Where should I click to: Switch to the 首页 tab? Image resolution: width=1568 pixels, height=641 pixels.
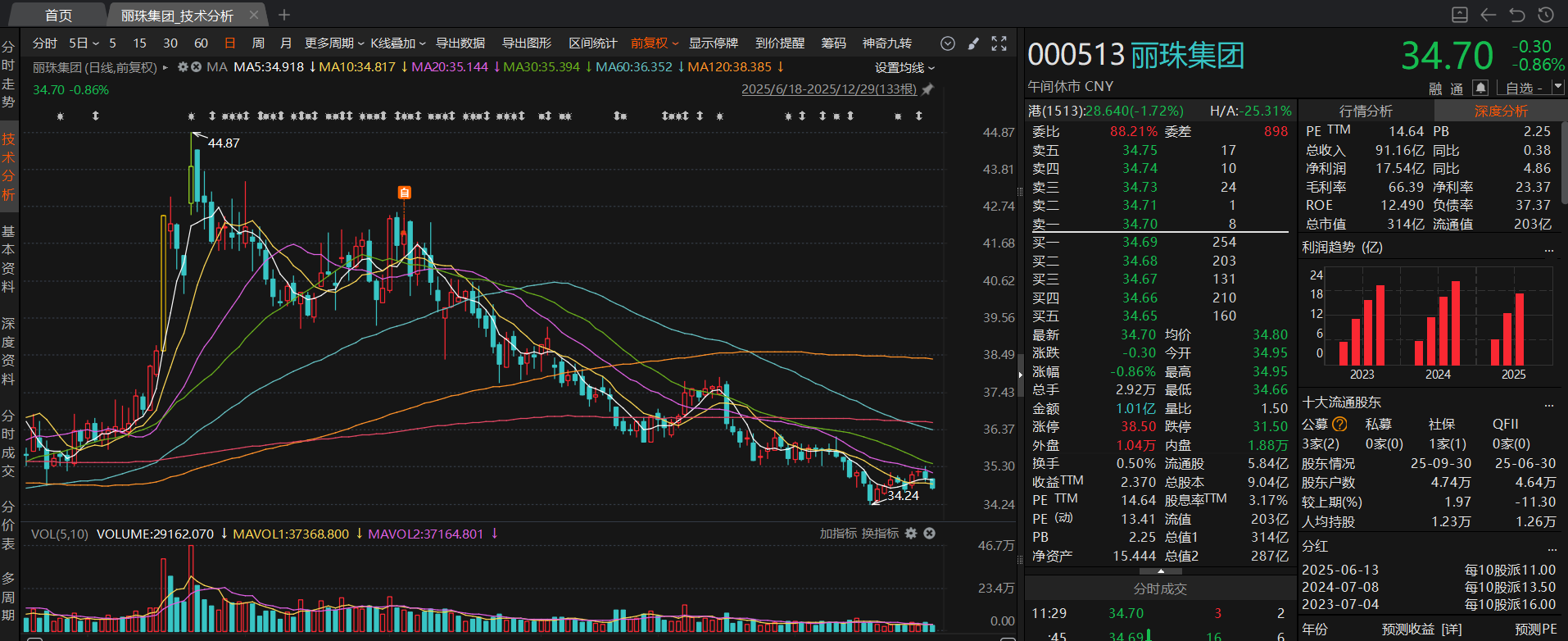(x=58, y=16)
